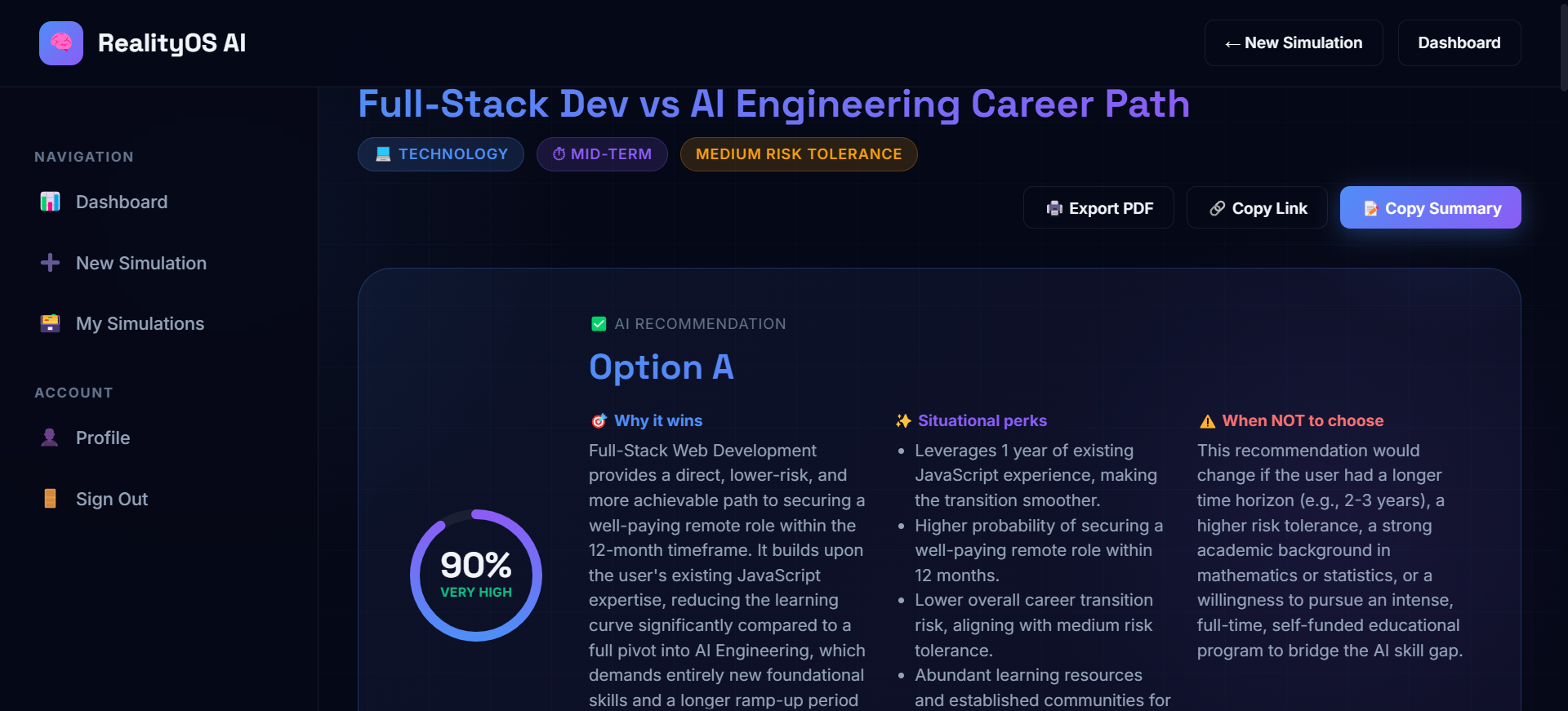Image resolution: width=1568 pixels, height=711 pixels.
Task: Copy the simulation summary
Action: point(1431,207)
